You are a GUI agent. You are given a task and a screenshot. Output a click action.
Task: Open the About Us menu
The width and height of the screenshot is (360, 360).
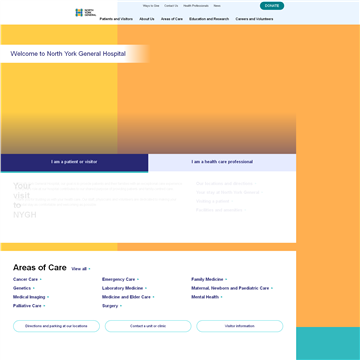(x=147, y=19)
